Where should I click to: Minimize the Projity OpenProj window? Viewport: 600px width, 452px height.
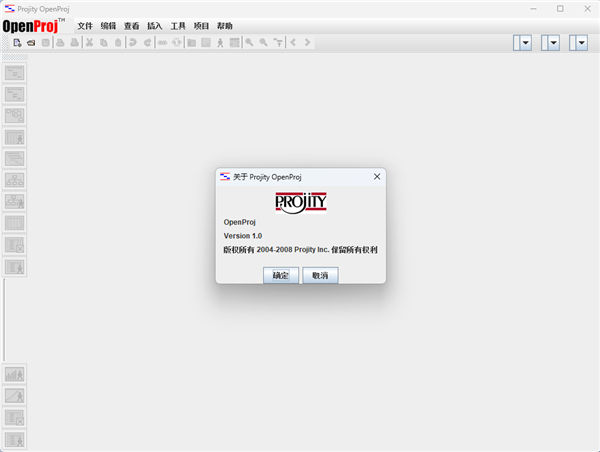point(533,8)
